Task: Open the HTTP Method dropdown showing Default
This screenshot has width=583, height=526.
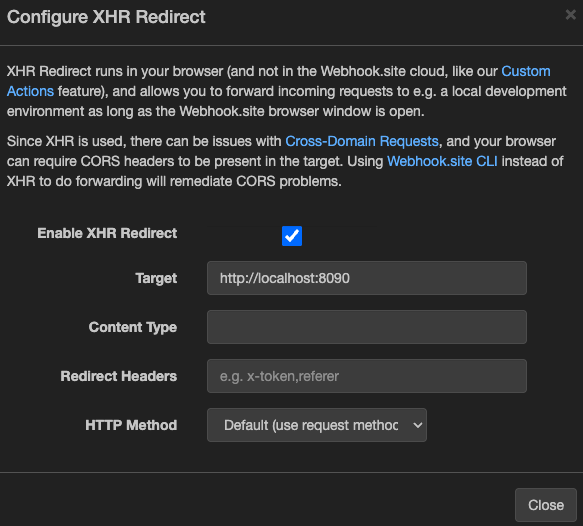Action: [317, 425]
